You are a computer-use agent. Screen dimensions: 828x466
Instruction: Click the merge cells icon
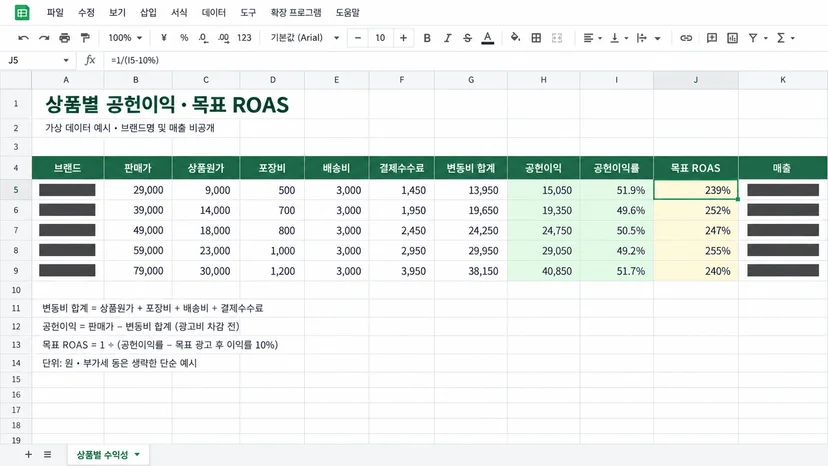coord(557,38)
